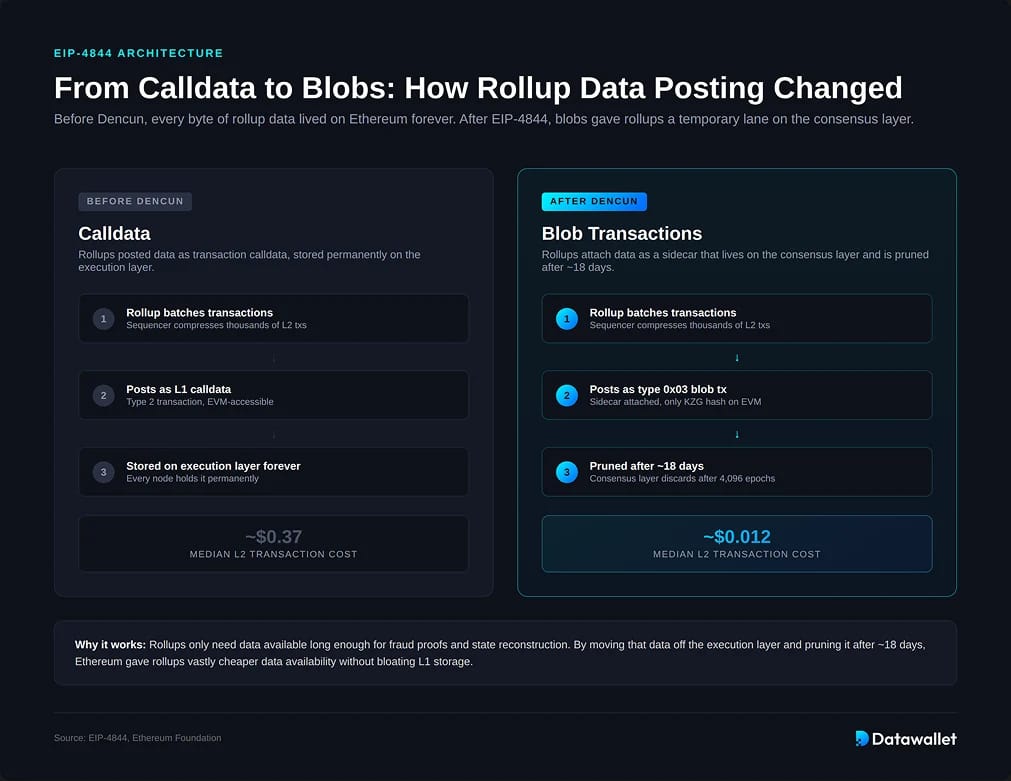Open the Posts as L1 calldata card

pyautogui.click(x=273, y=395)
